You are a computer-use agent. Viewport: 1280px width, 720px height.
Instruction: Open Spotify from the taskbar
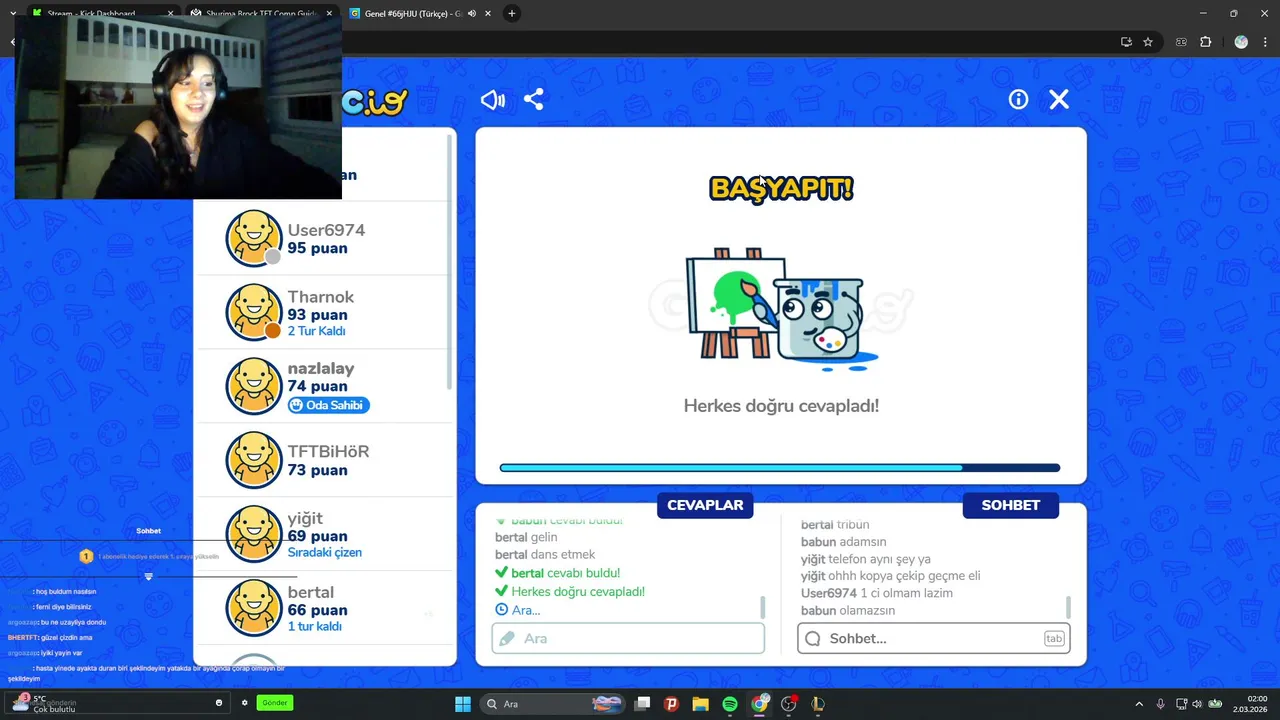[730, 704]
